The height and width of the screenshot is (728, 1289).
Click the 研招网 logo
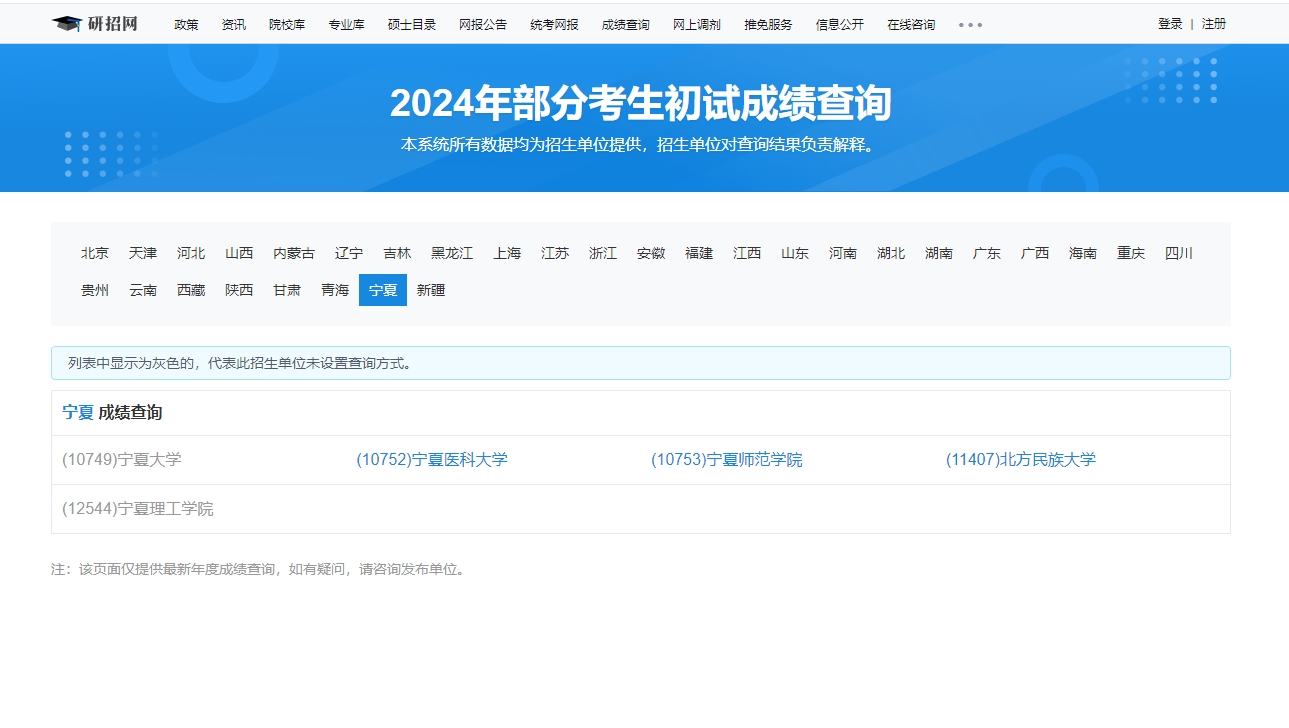click(x=95, y=24)
